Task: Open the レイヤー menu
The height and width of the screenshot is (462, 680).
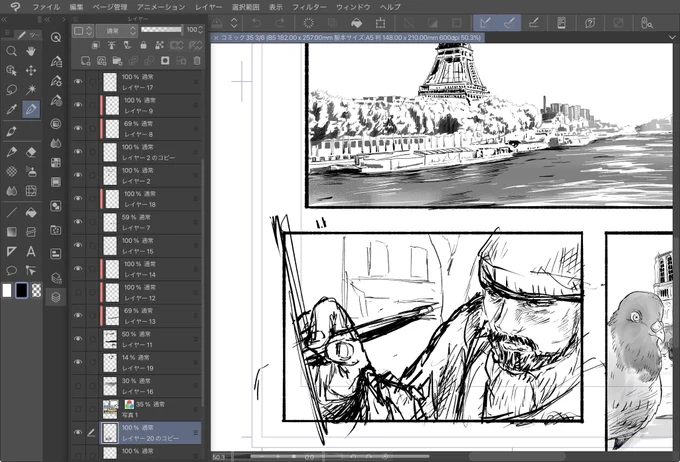Action: point(209,7)
